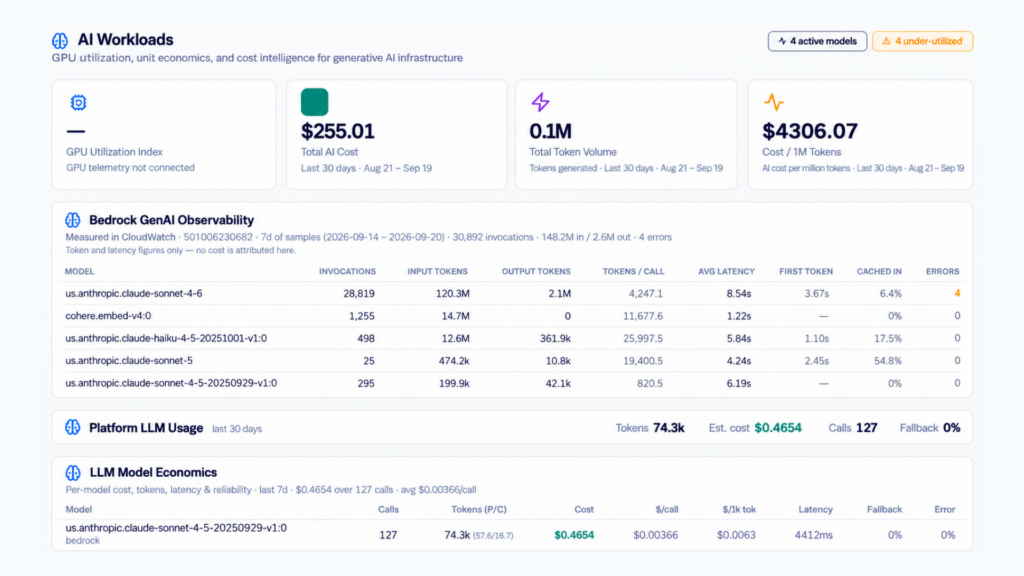The height and width of the screenshot is (576, 1024).
Task: Sort by ERRORS column header
Action: [942, 272]
